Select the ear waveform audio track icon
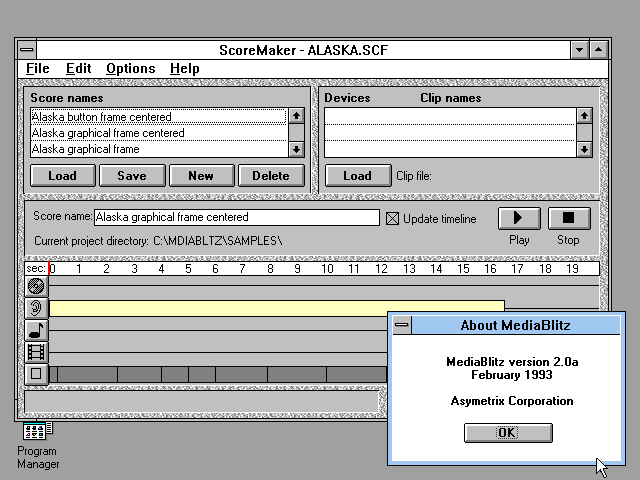This screenshot has height=480, width=640. (36, 308)
